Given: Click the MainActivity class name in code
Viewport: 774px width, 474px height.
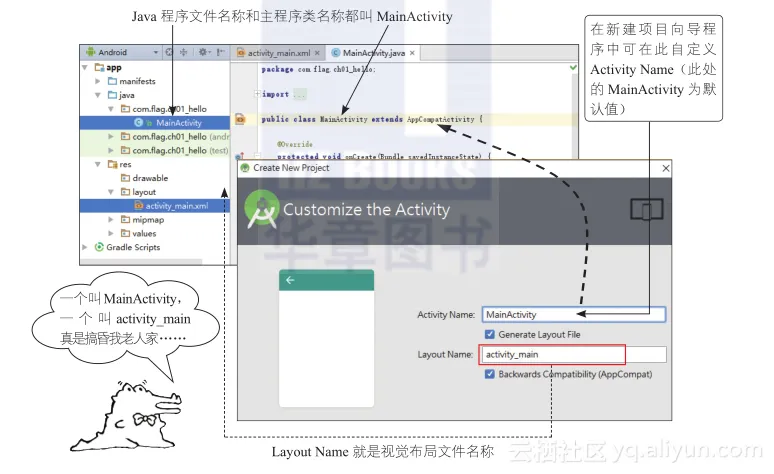Looking at the screenshot, I should [x=344, y=119].
